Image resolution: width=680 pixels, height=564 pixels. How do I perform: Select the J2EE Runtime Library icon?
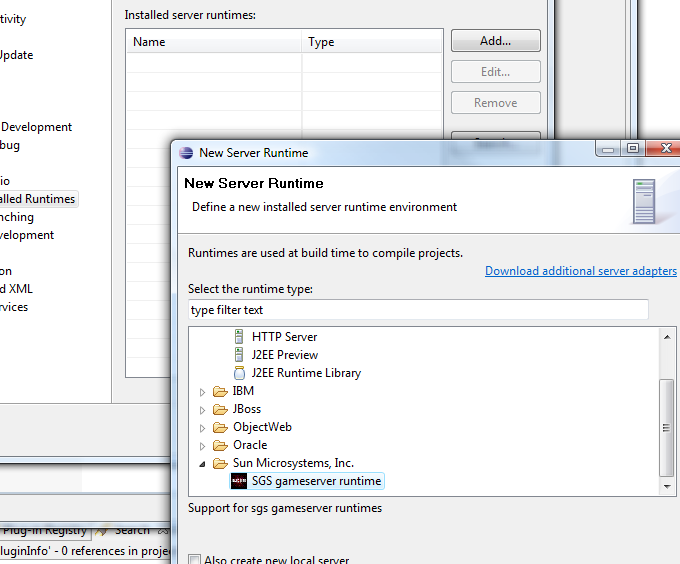(x=239, y=373)
